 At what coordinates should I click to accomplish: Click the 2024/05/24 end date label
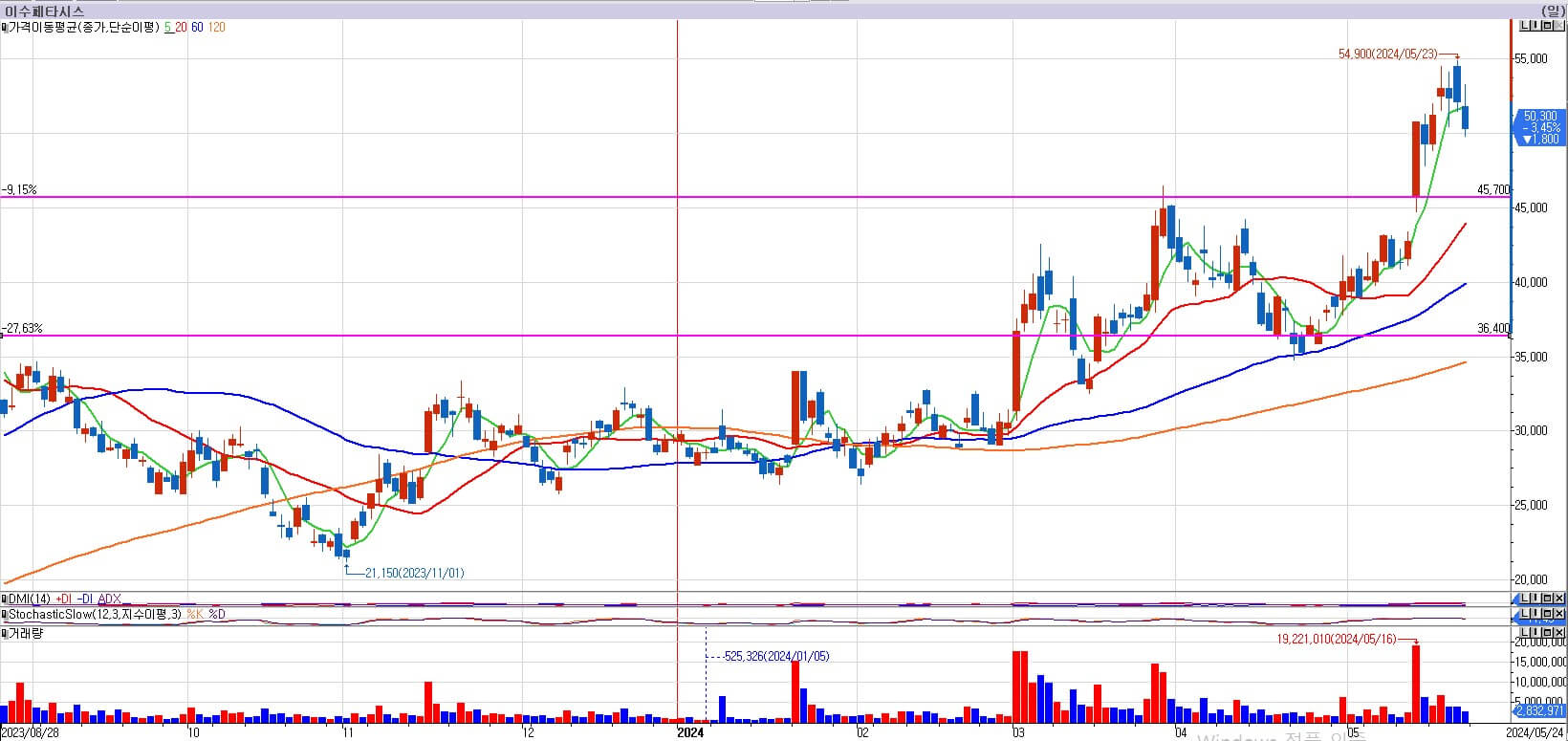click(x=1535, y=733)
